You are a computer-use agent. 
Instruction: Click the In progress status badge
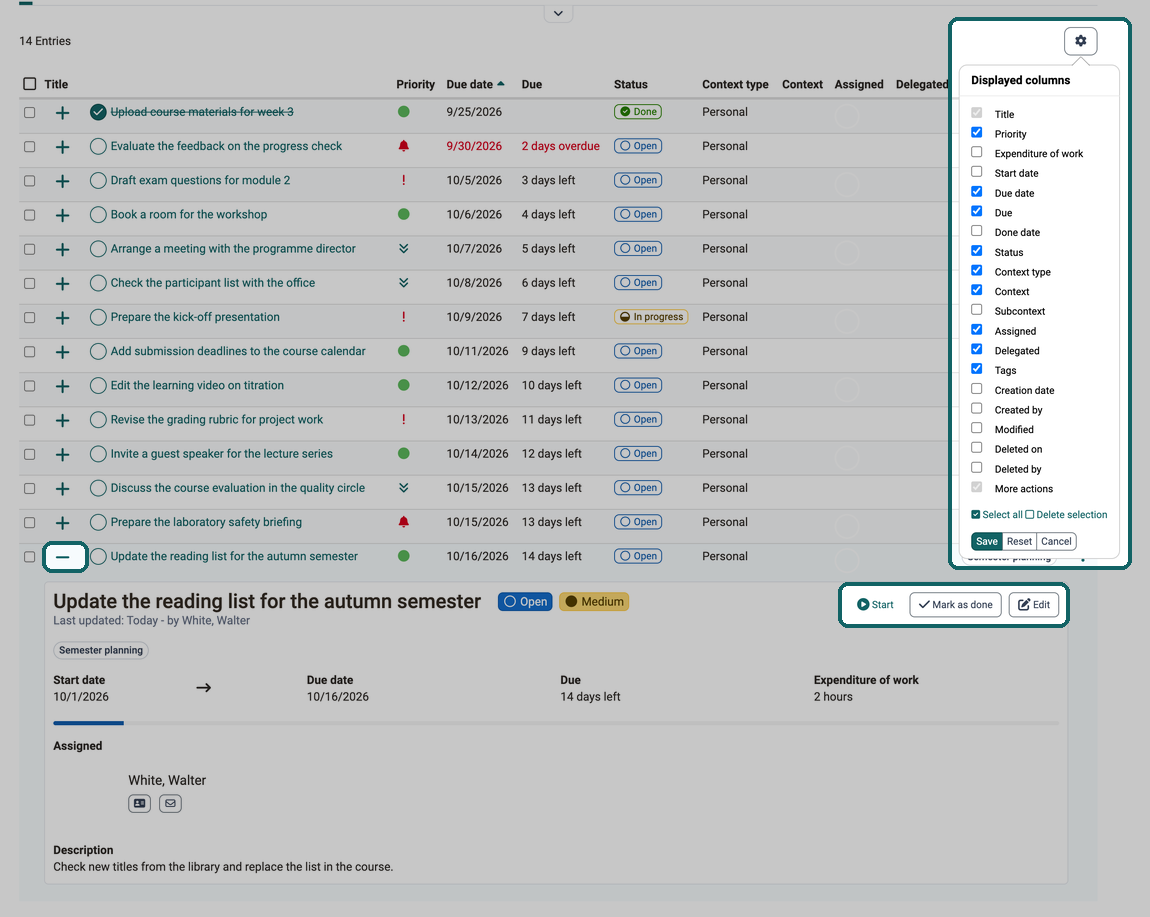coord(651,317)
